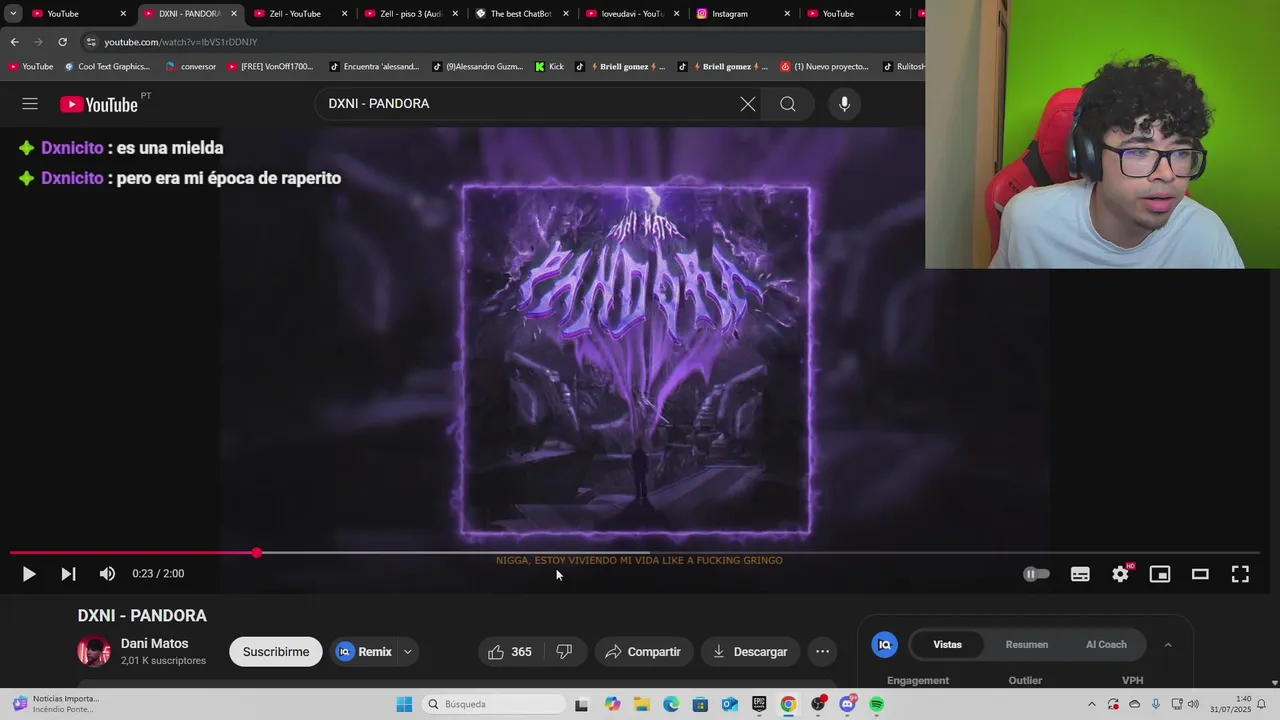Share the video via Compartir
The width and height of the screenshot is (1280, 720).
pyautogui.click(x=643, y=652)
